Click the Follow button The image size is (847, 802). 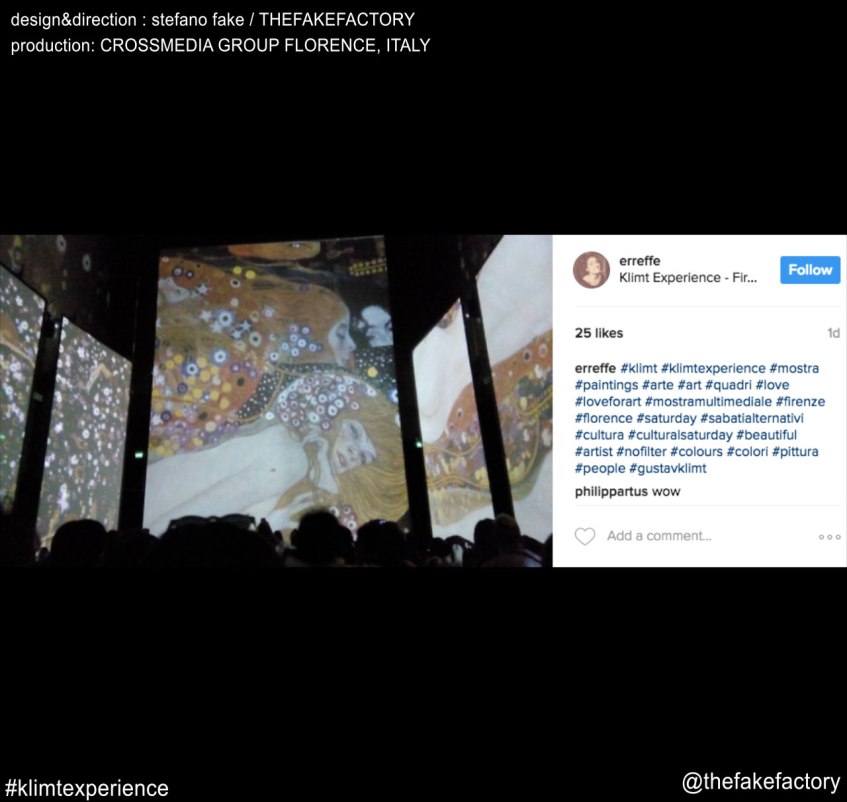point(810,269)
